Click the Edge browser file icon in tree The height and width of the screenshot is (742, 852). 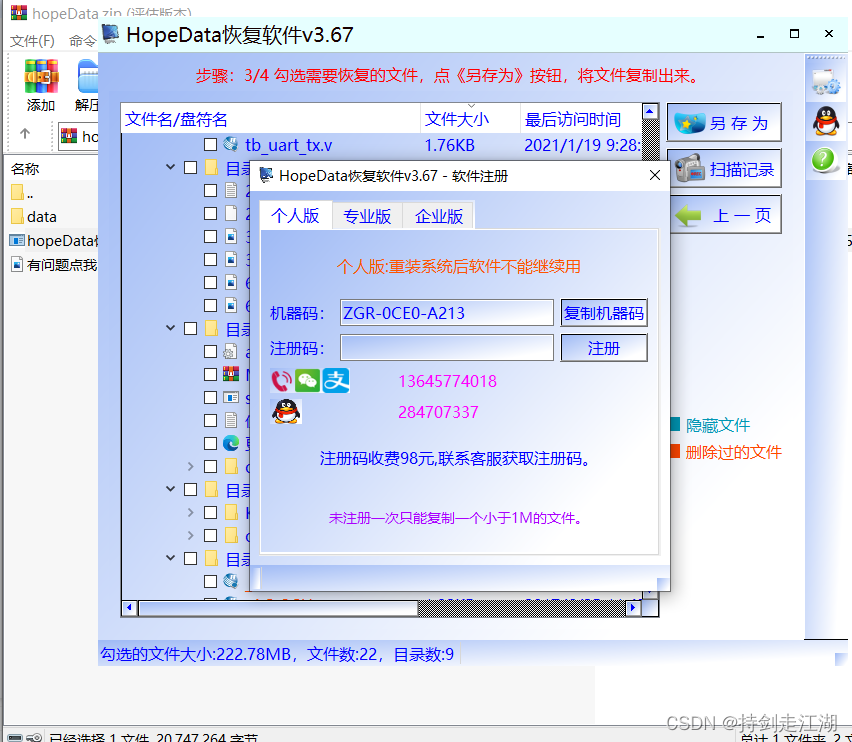click(x=231, y=443)
